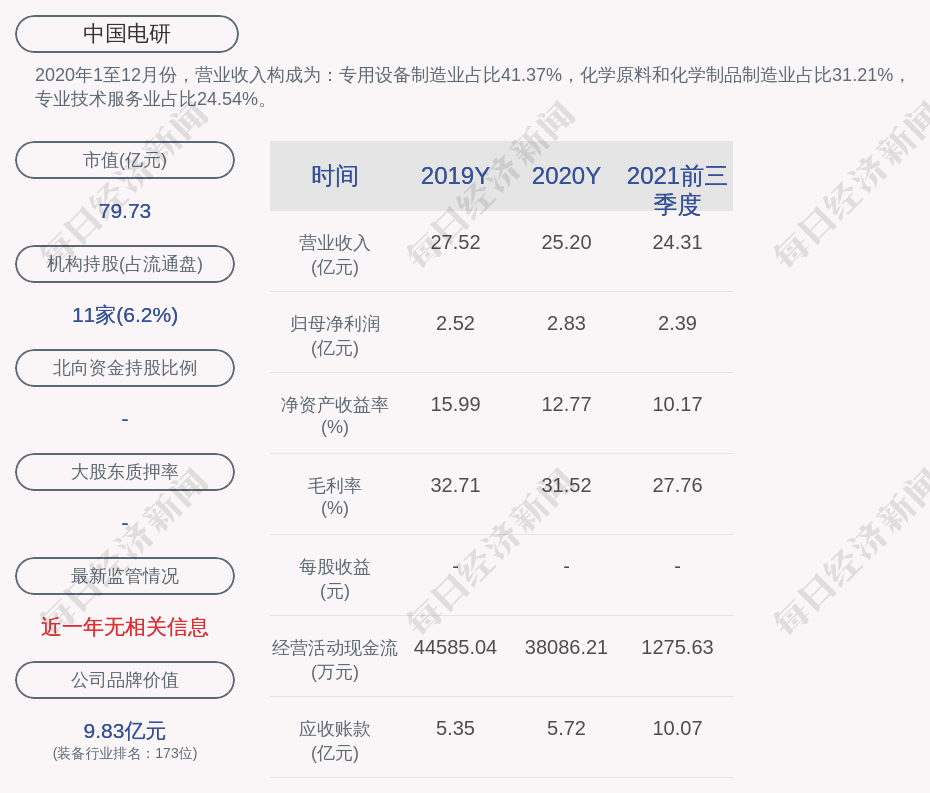Viewport: 930px width, 793px height.
Task: Click the 机构持股(占流通盘) pill
Action: point(125,264)
